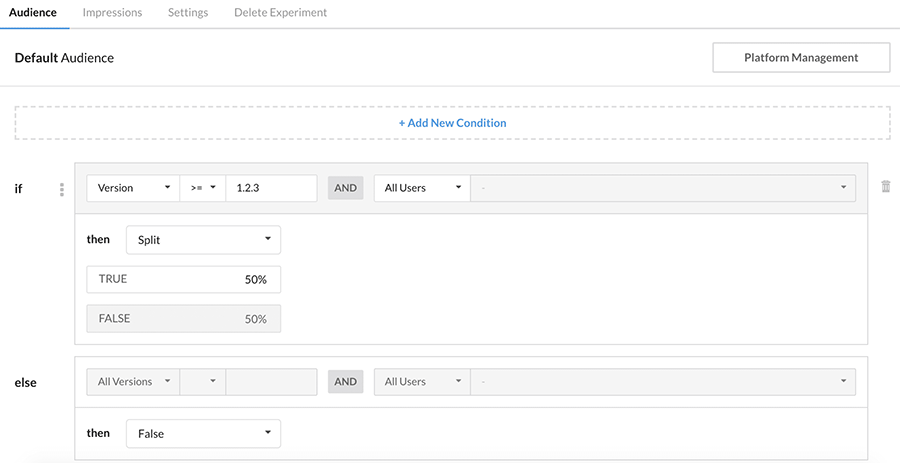
Task: Expand the Split dropdown under then
Action: click(x=203, y=240)
